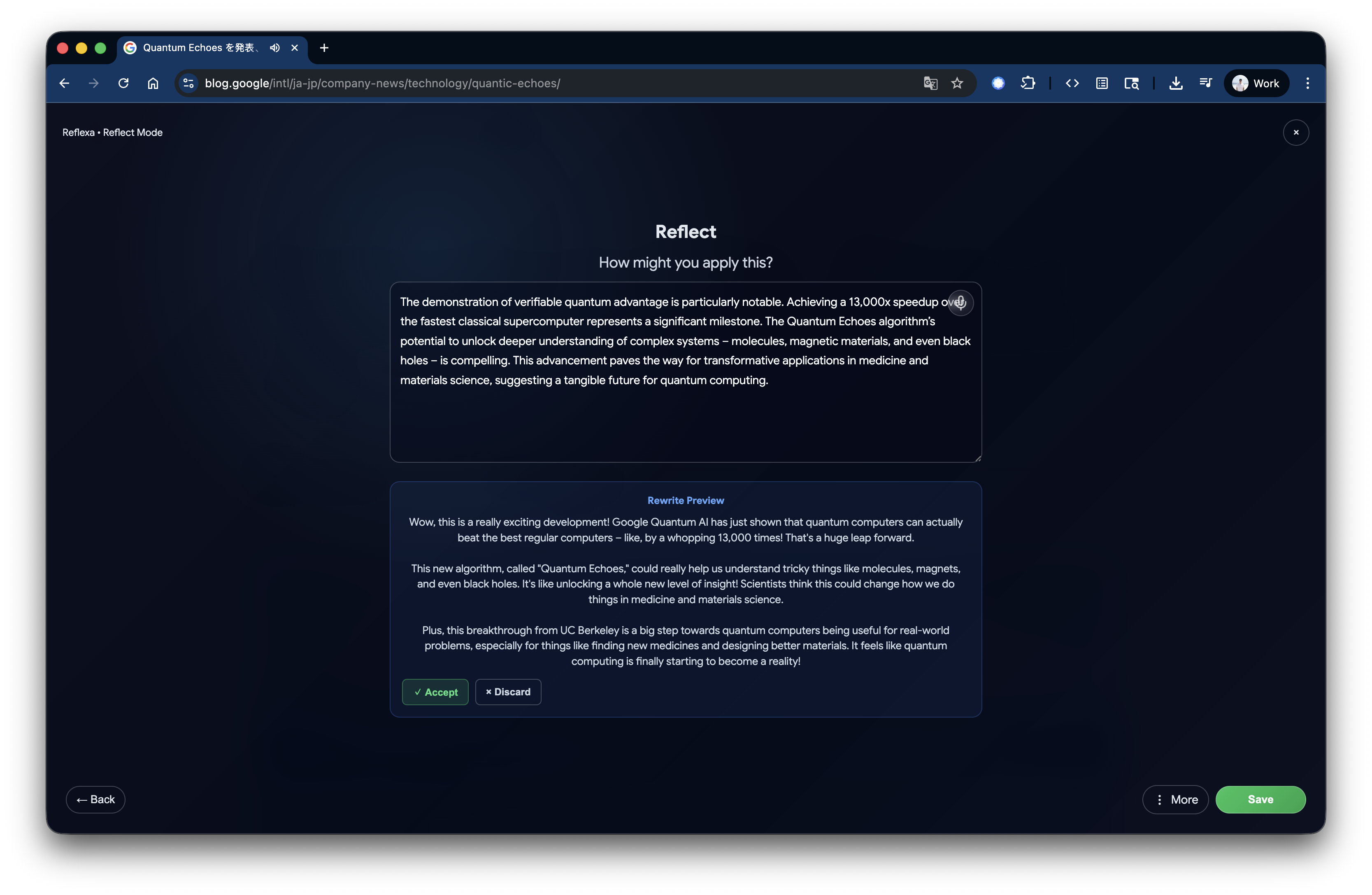This screenshot has height=895, width=1372.
Task: Open the downloads icon in toolbar
Action: (1175, 83)
